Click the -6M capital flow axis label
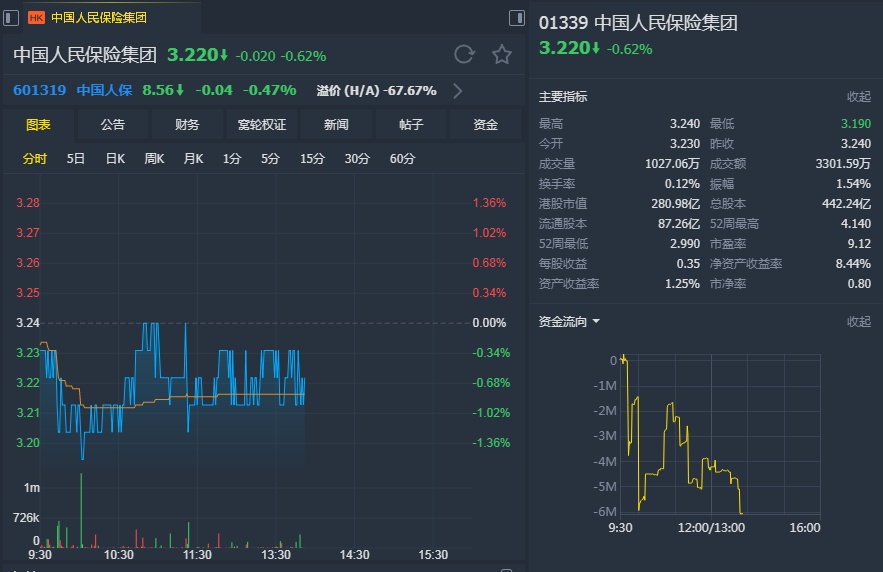Image resolution: width=883 pixels, height=572 pixels. point(605,512)
